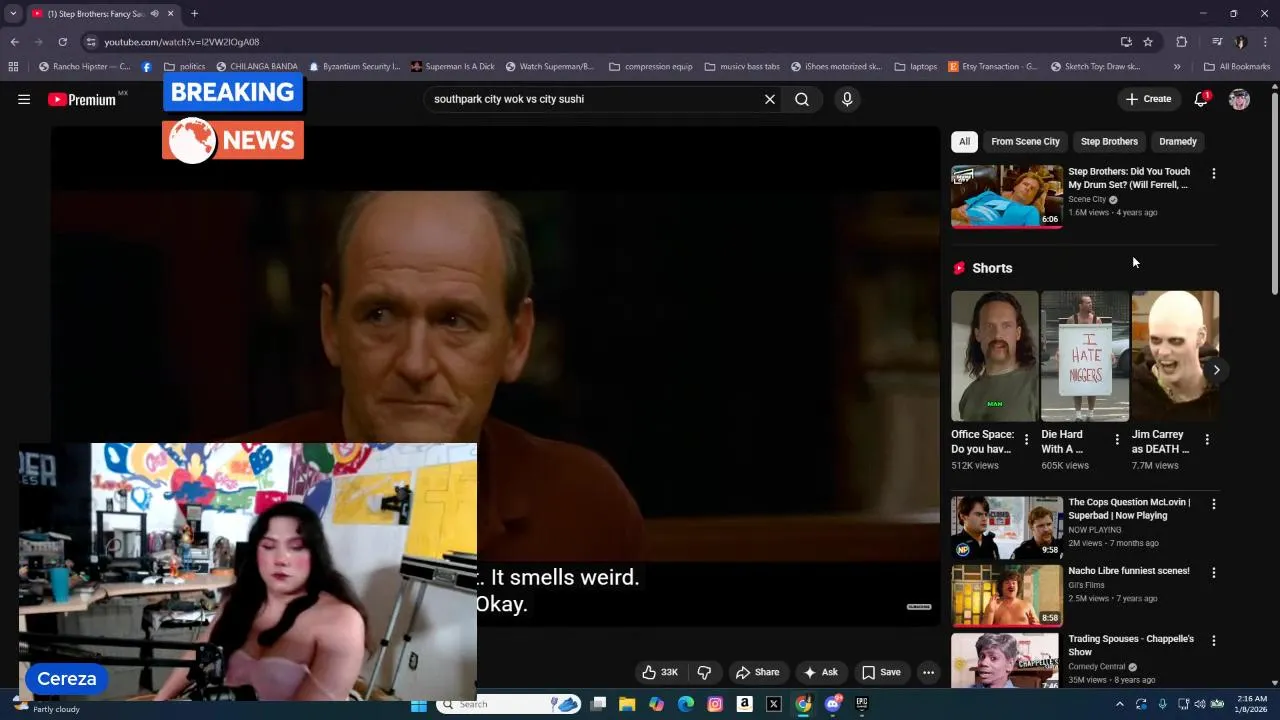This screenshot has width=1280, height=720.
Task: Open Superman Is A Dick bookmark
Action: coord(452,67)
